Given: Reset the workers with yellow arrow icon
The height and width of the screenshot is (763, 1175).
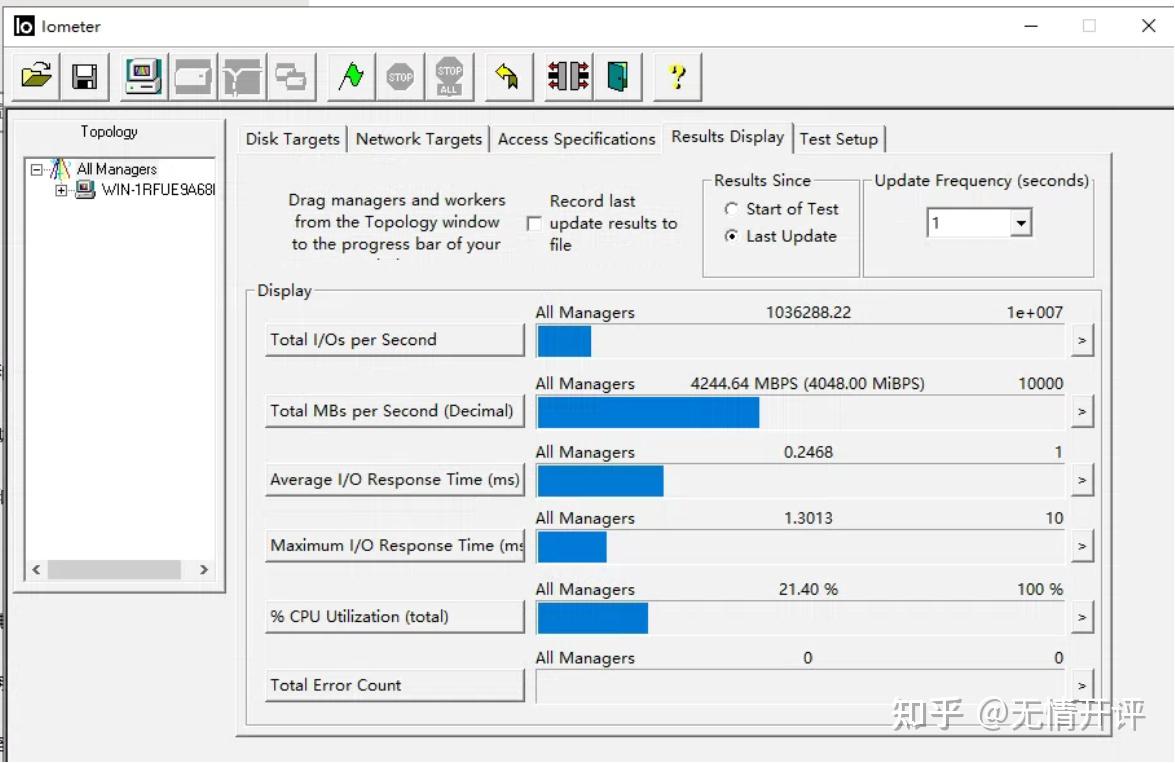Looking at the screenshot, I should 507,76.
